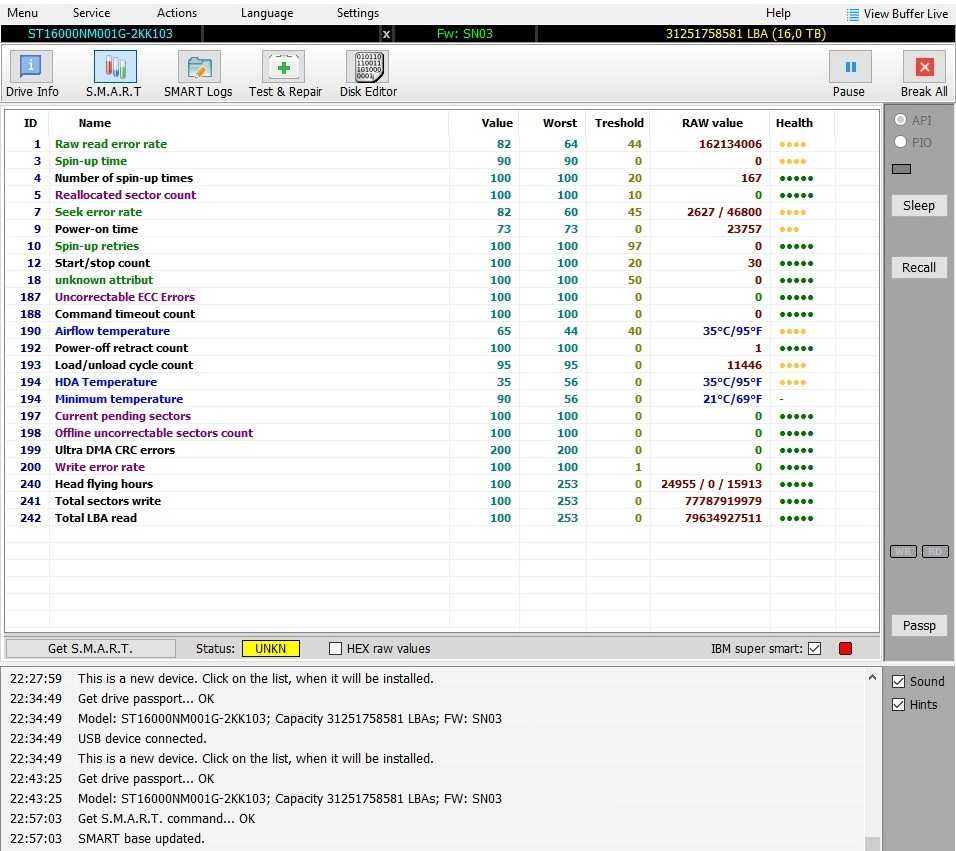
Task: Select Minimum temperature row
Action: click(442, 399)
